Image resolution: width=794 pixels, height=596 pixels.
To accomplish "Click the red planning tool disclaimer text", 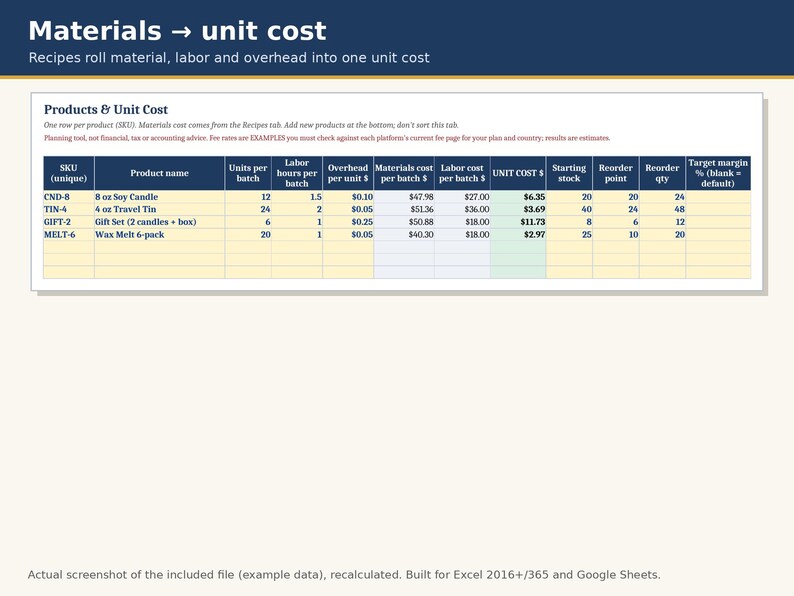I will (327, 138).
